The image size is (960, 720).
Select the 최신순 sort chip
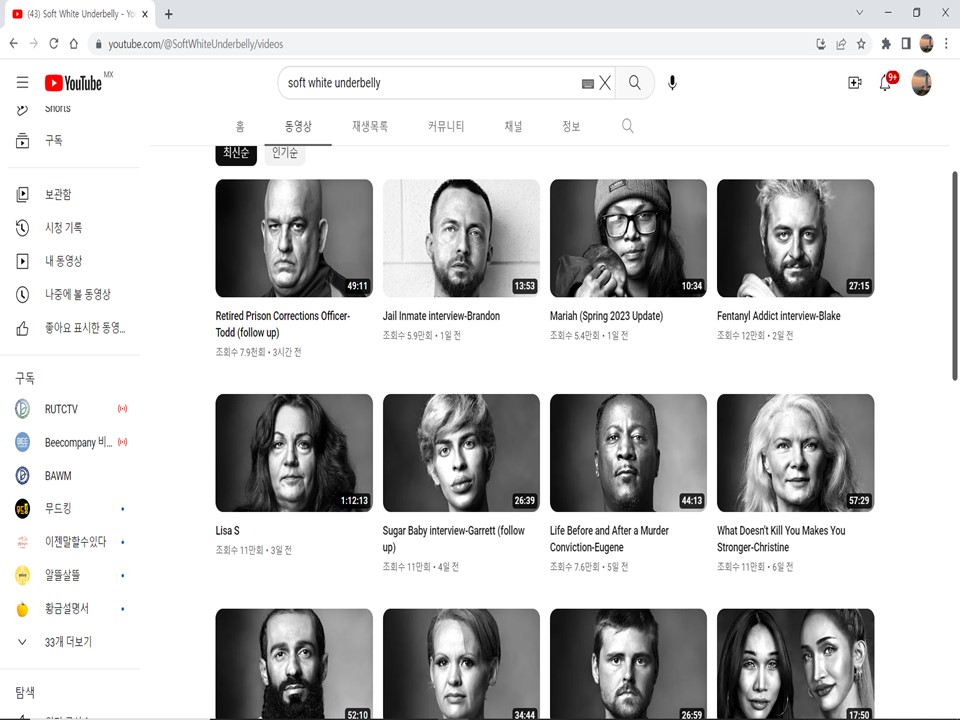click(236, 153)
